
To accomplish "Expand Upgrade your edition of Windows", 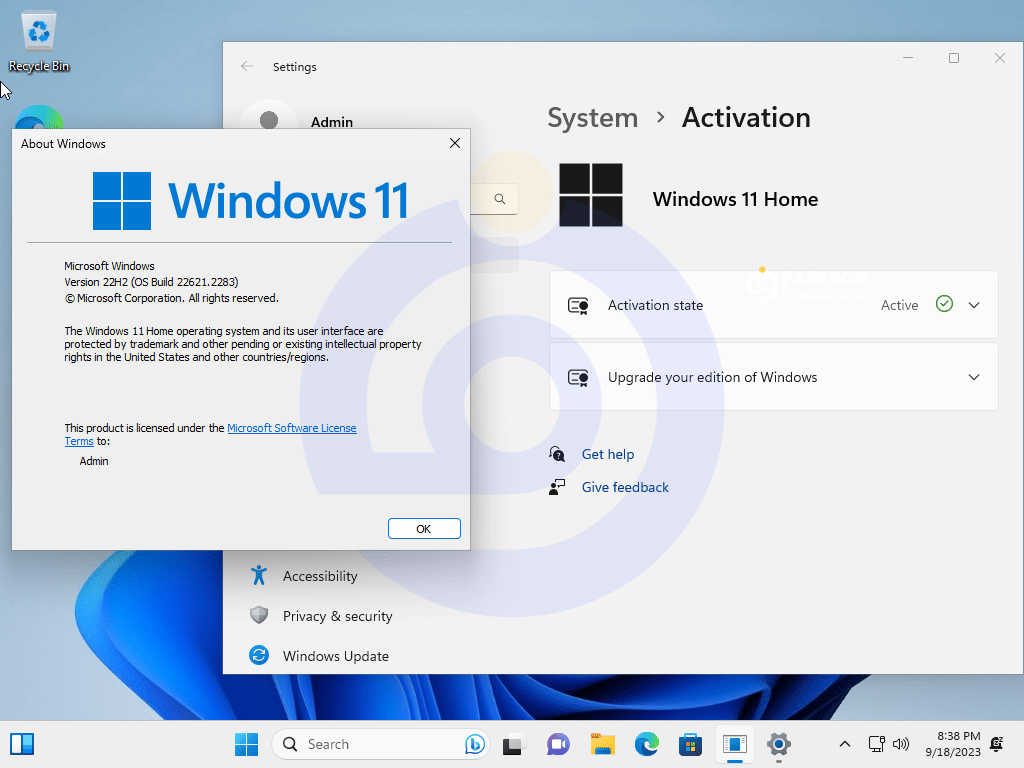I will pyautogui.click(x=774, y=377).
